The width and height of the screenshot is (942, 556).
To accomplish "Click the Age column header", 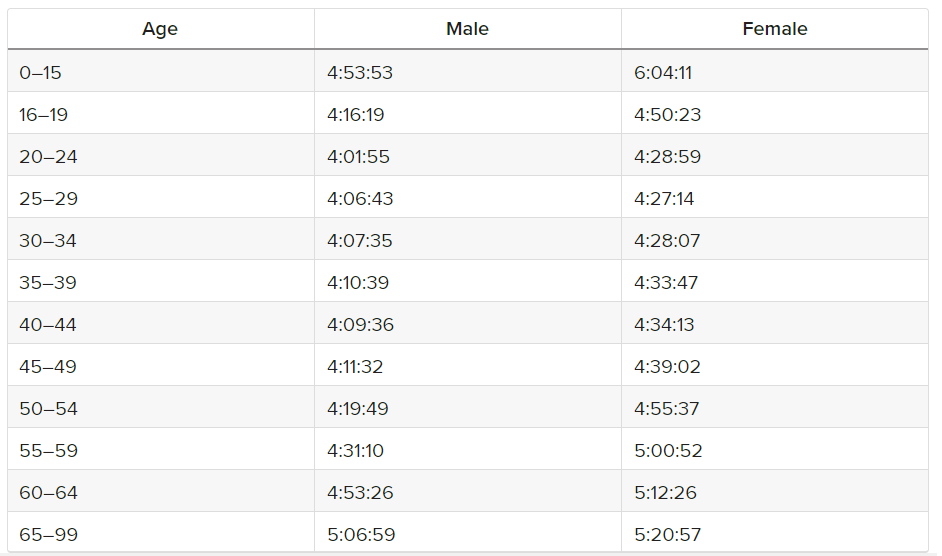I will 160,29.
